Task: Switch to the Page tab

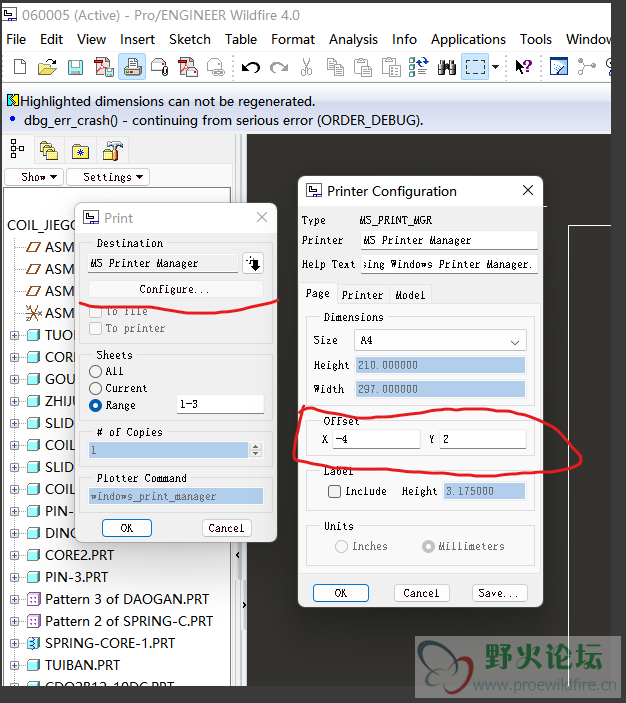Action: (x=317, y=294)
